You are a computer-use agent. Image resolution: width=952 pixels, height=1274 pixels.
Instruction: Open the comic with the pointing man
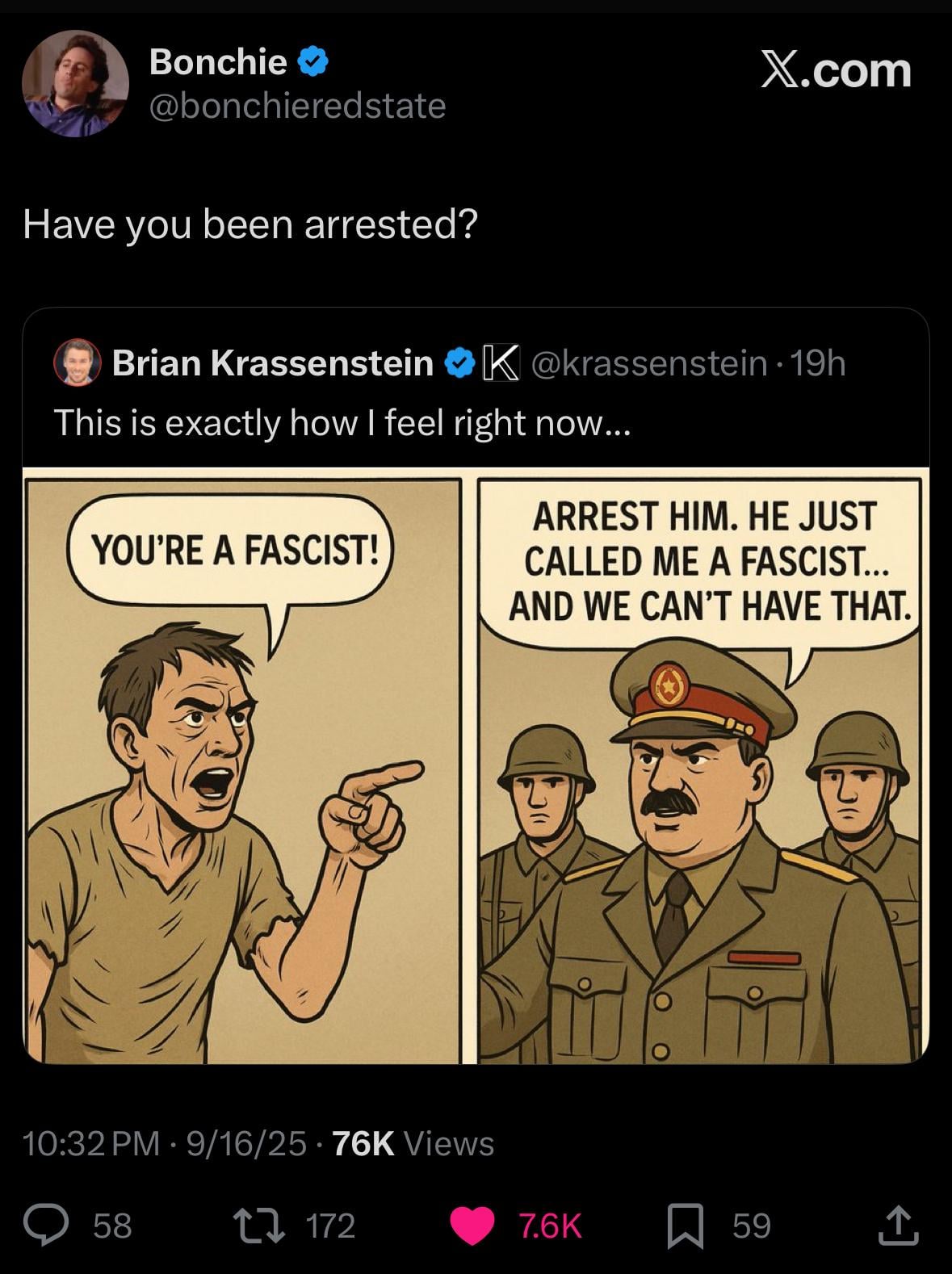[x=242, y=770]
